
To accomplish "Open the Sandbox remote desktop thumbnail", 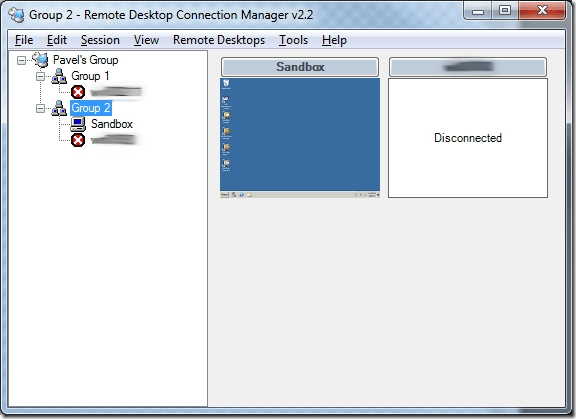I will 300,138.
